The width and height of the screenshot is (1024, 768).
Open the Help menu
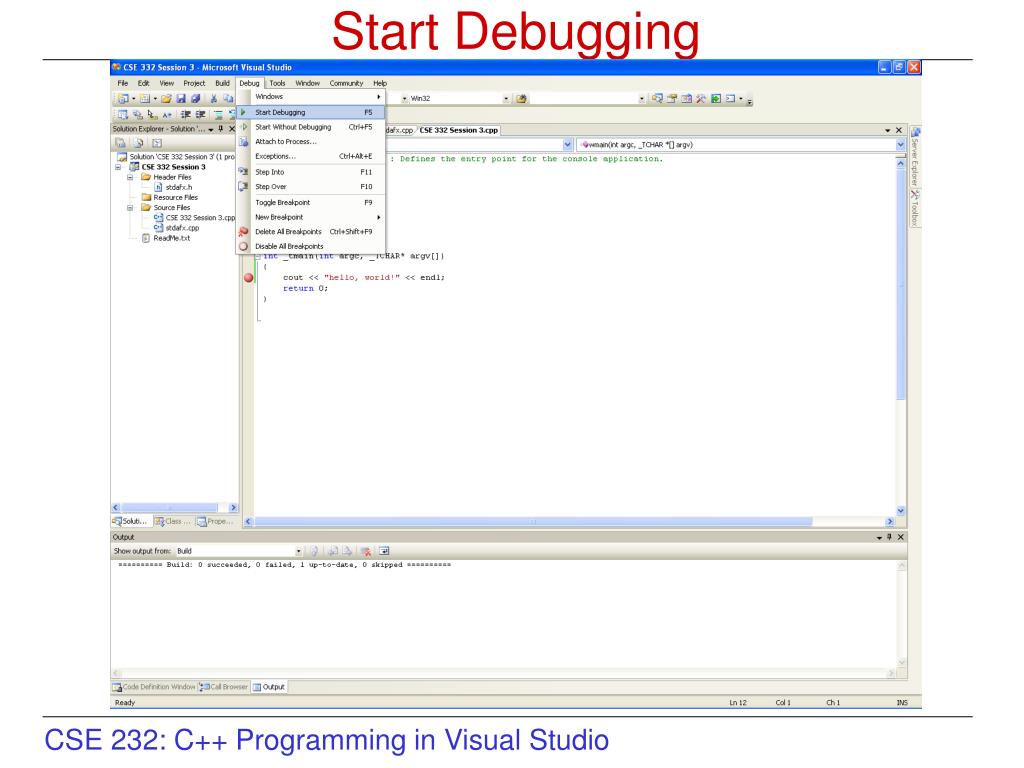380,83
